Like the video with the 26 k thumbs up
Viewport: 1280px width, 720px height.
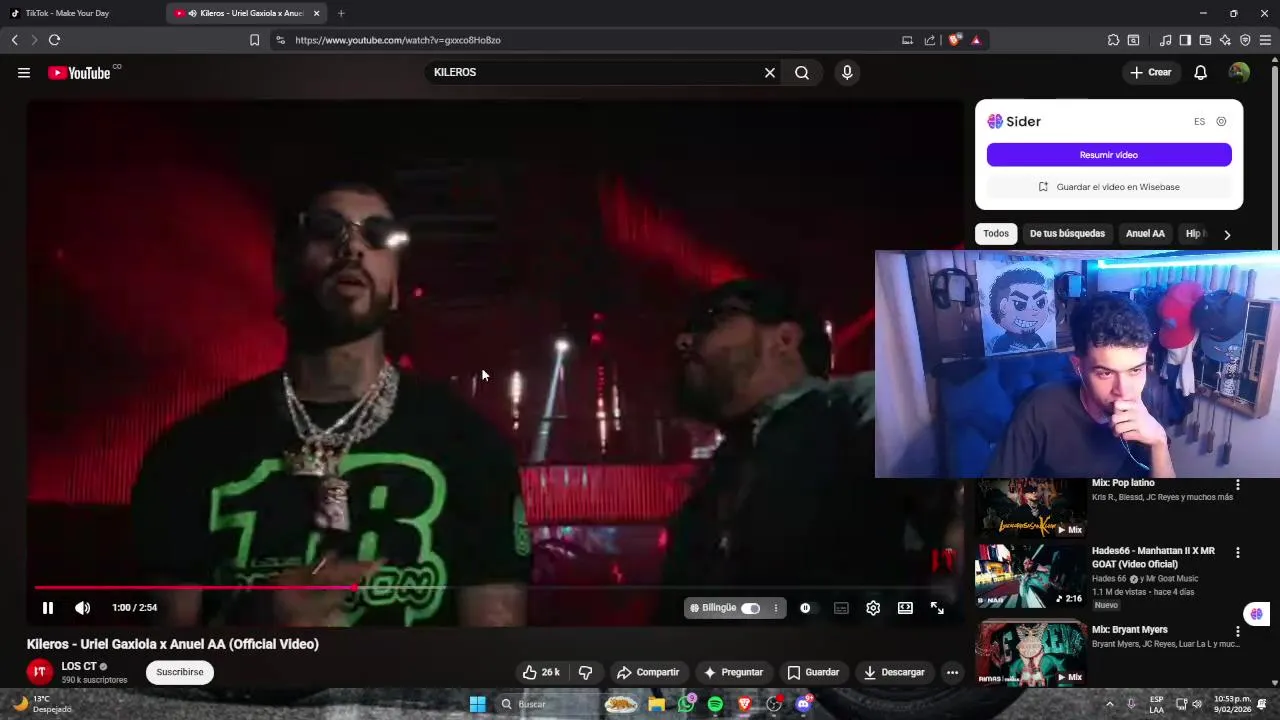(541, 672)
